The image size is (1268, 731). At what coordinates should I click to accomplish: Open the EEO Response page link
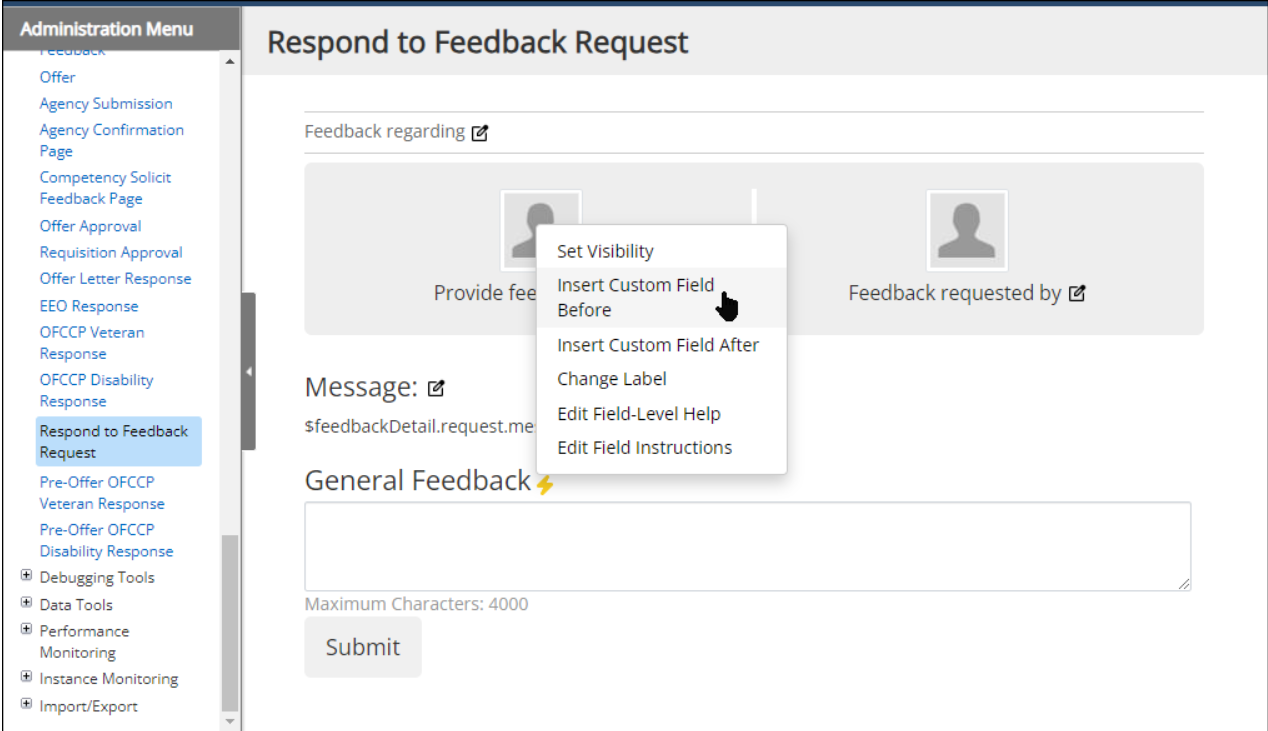coord(89,306)
